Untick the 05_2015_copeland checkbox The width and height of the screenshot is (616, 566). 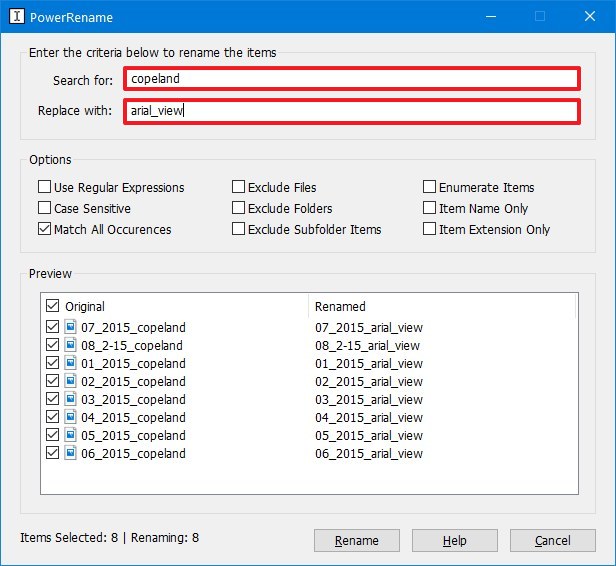(53, 435)
